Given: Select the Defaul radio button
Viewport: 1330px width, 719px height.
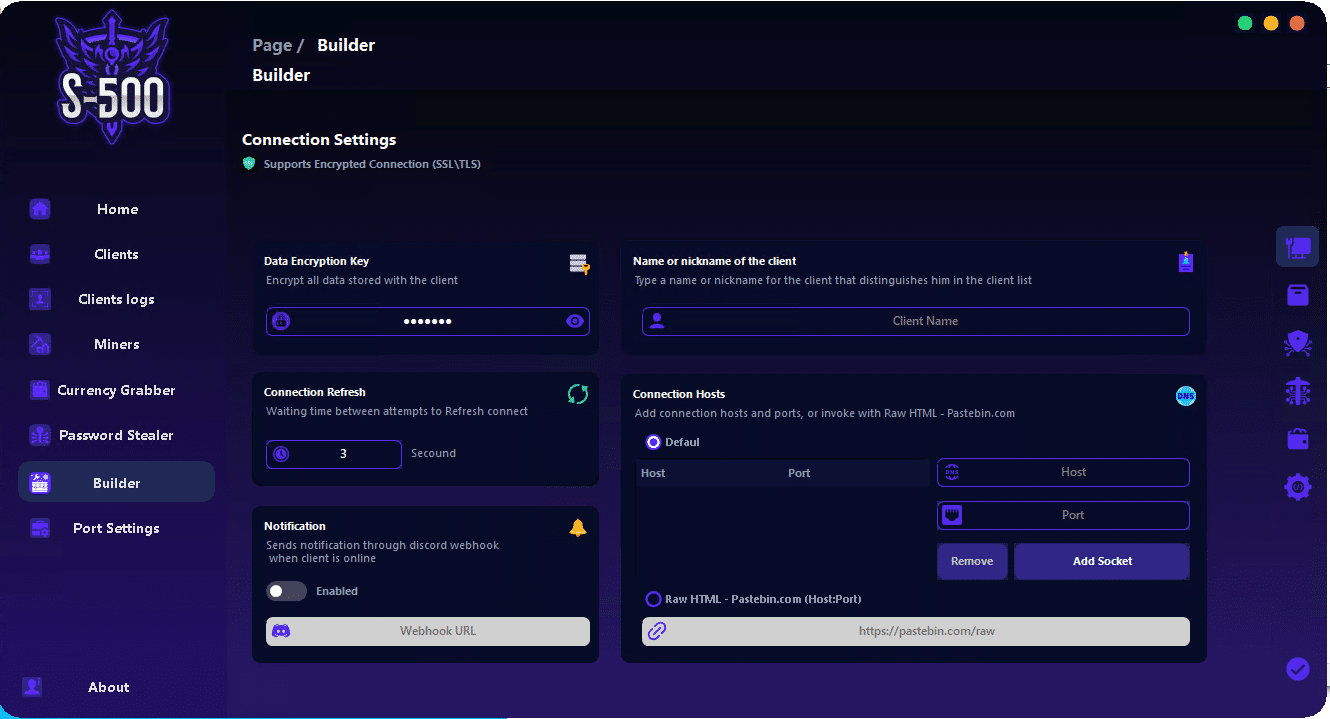Looking at the screenshot, I should pos(654,442).
